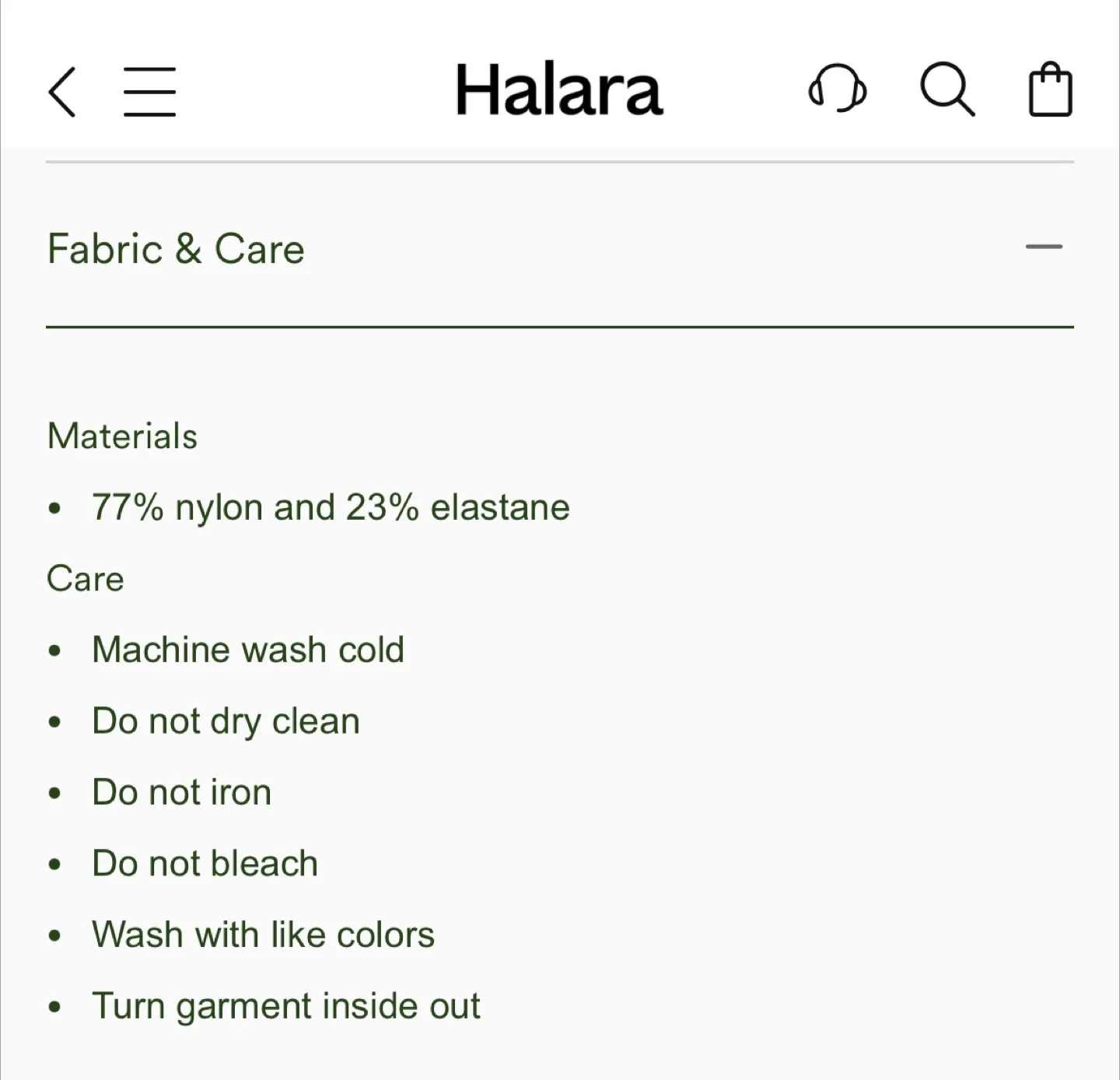Open the hamburger navigation menu

pyautogui.click(x=150, y=89)
